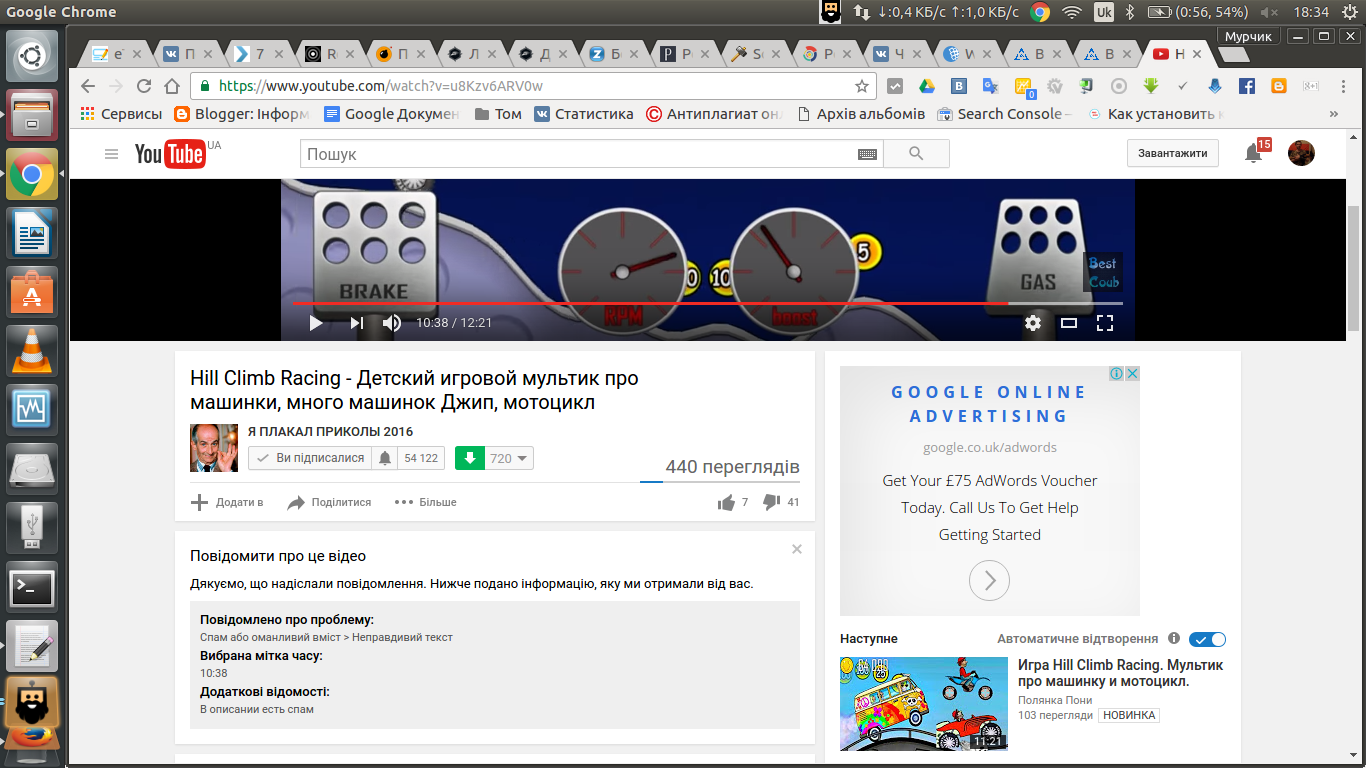Open the on-screen keyboard in search box
Screen dimensions: 1366x768
(x=867, y=154)
